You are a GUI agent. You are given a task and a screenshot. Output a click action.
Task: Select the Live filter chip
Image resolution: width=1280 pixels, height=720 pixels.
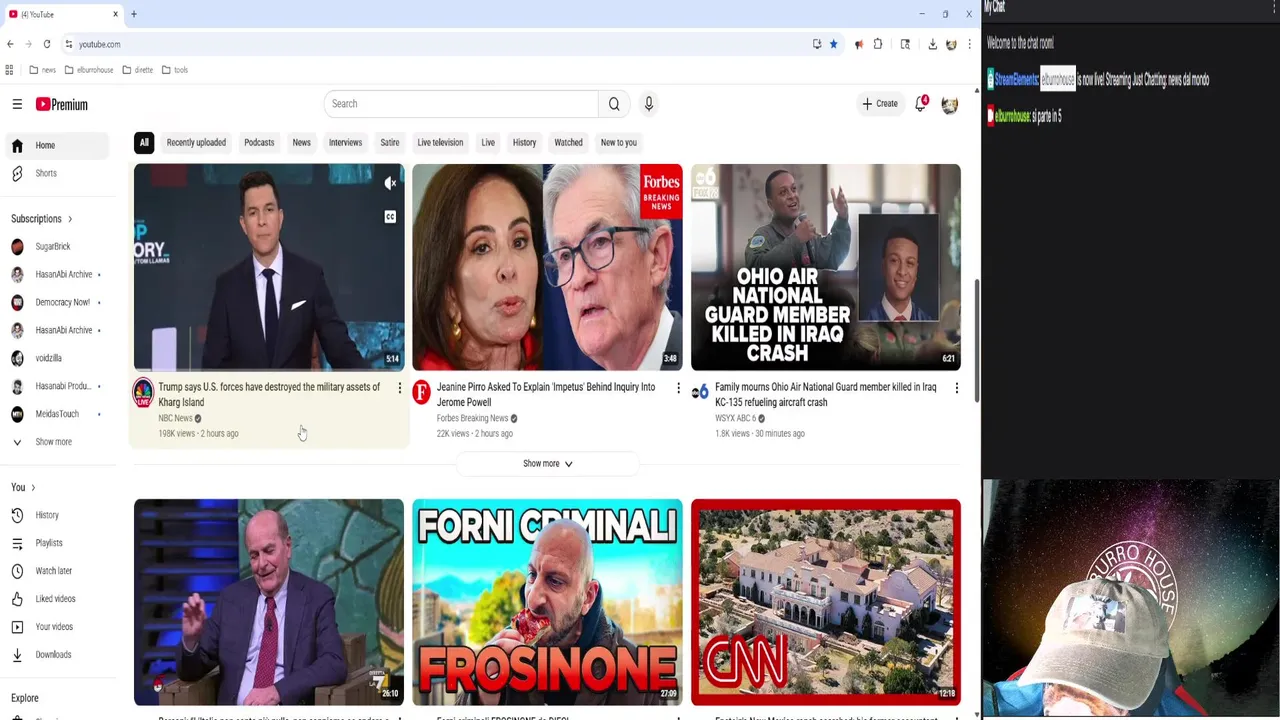(488, 142)
